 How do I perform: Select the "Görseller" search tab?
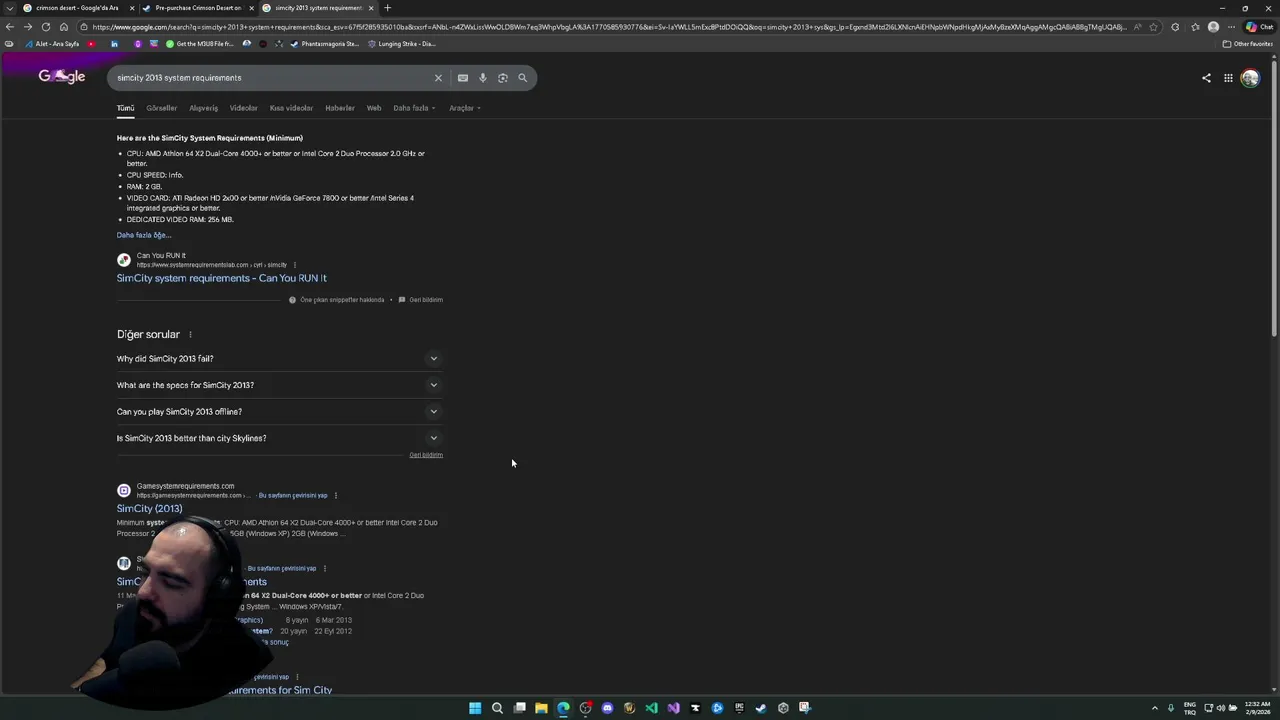(x=161, y=108)
